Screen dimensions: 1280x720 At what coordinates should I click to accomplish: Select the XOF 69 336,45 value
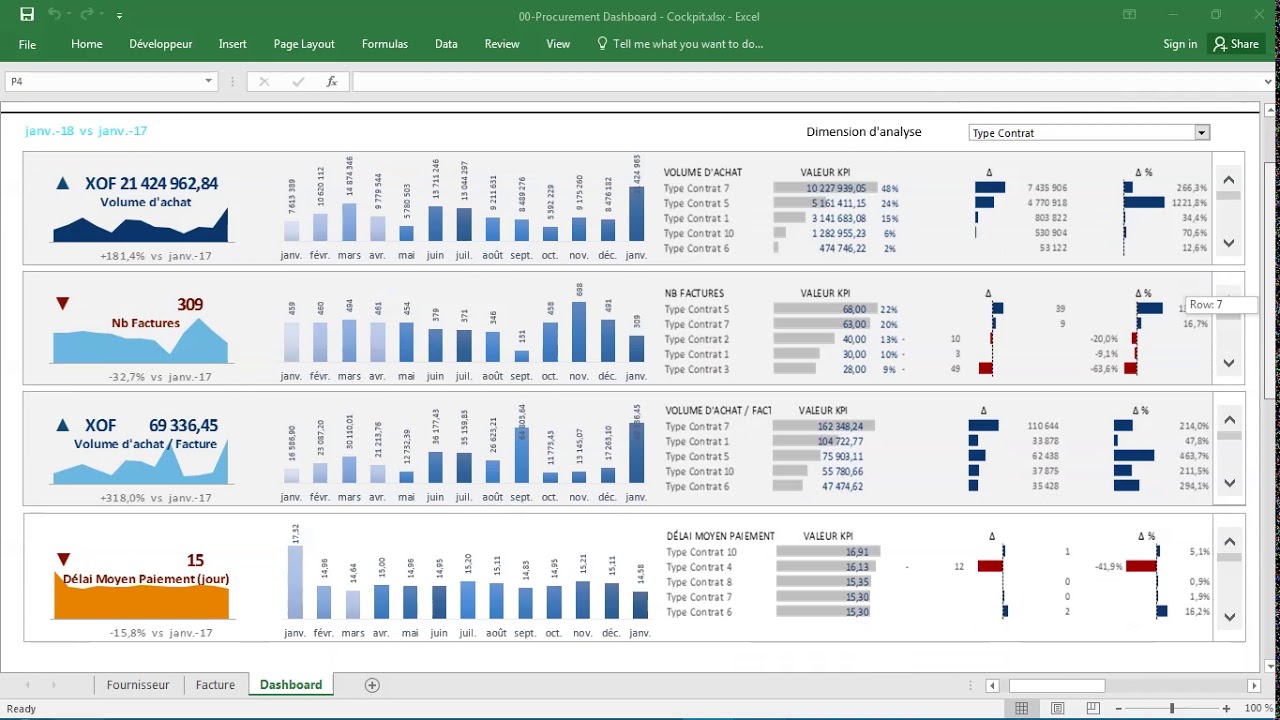[x=151, y=426]
